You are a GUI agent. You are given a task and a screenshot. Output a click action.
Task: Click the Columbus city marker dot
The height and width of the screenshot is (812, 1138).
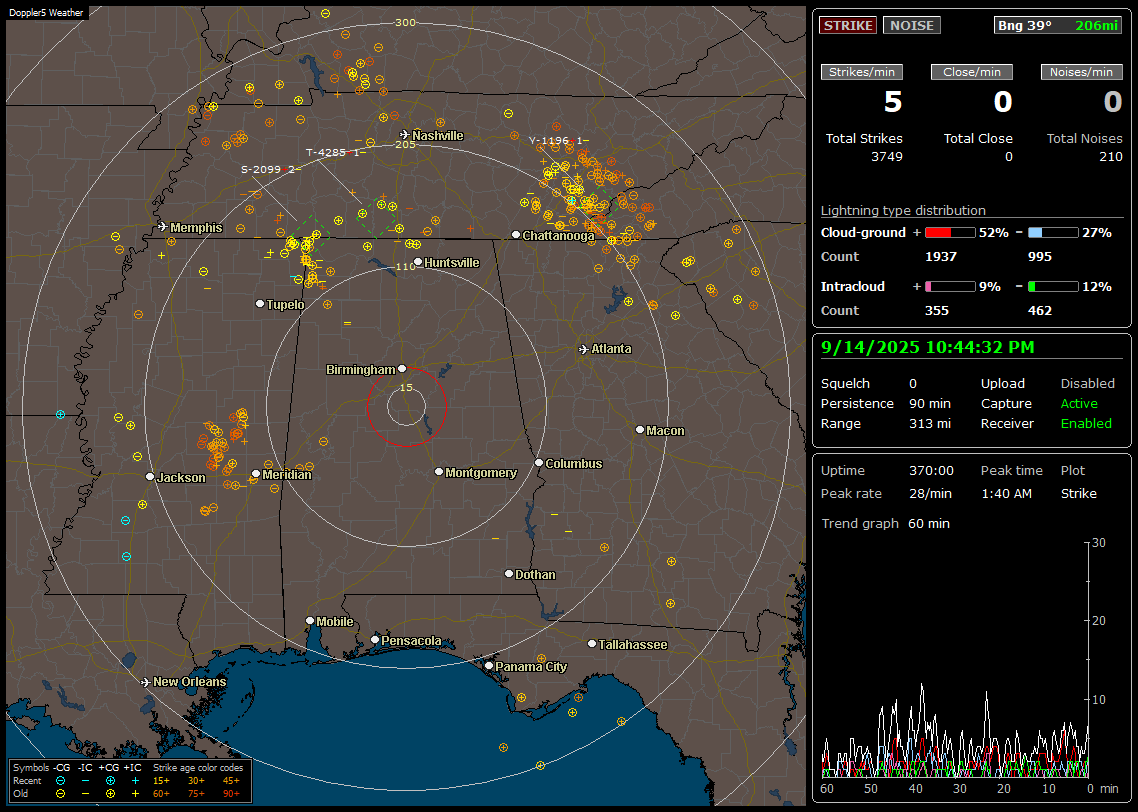[539, 462]
